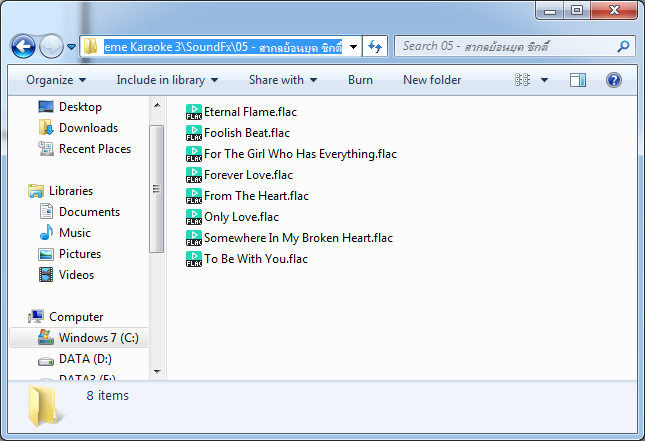Select Computer in navigation pane
Viewport: 645px width, 441px height.
point(76,317)
